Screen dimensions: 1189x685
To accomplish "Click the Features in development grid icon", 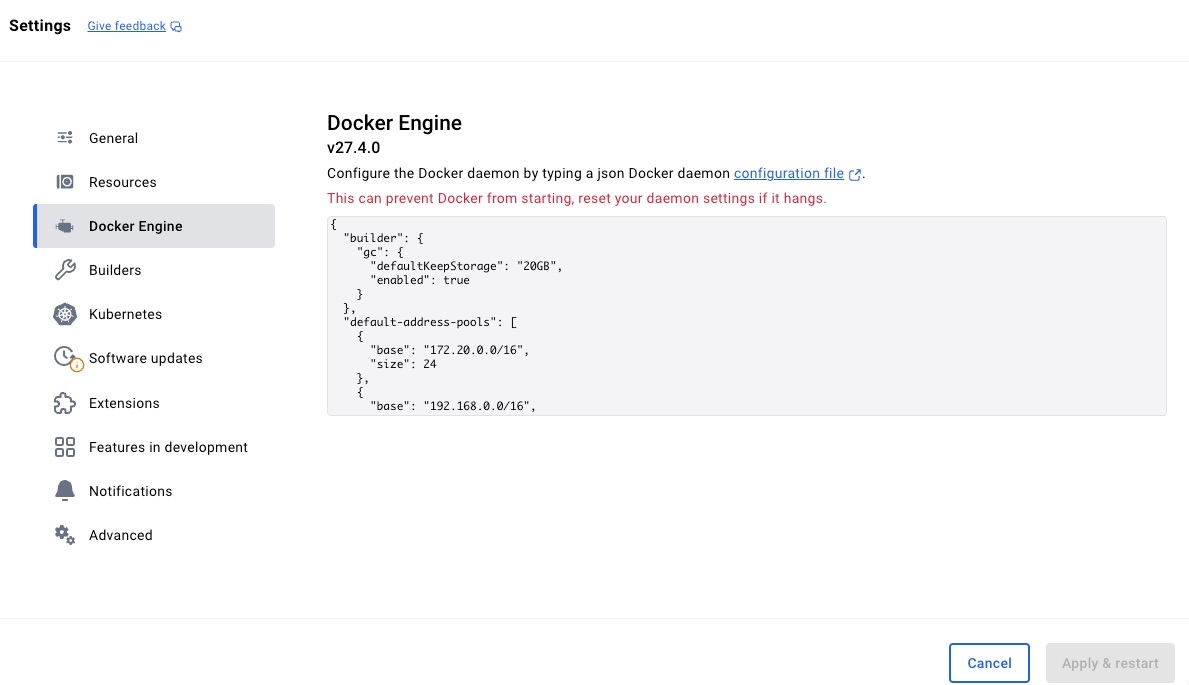I will click(x=64, y=446).
